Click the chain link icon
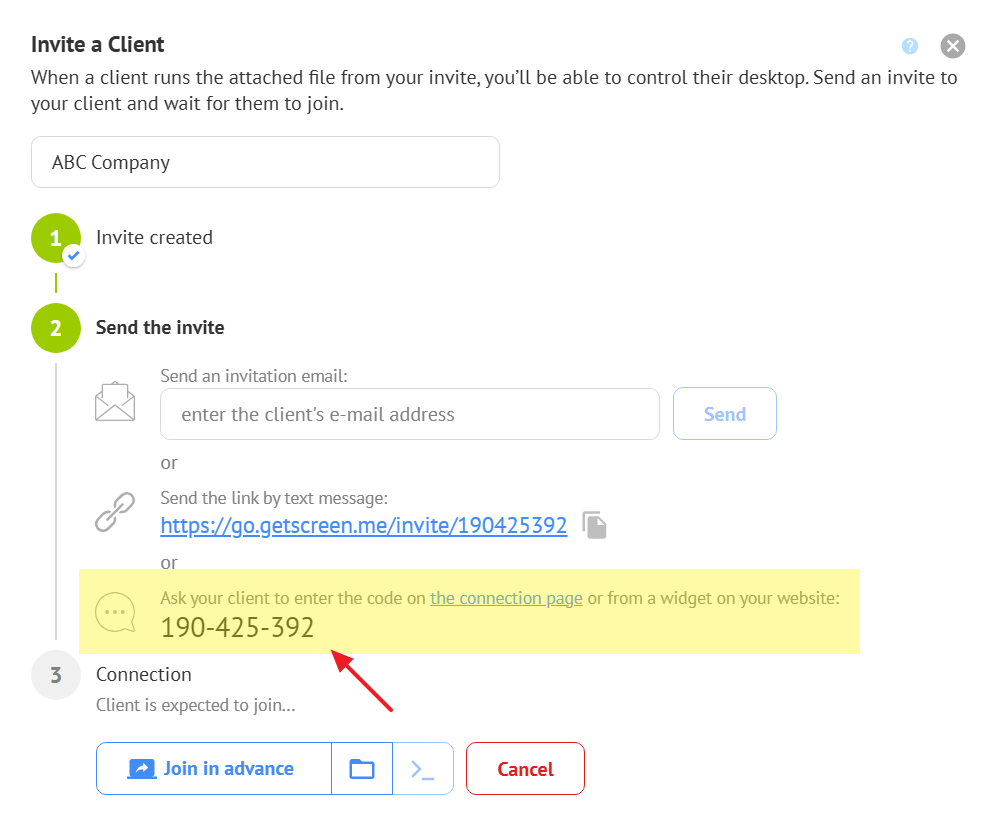Screen dimensions: 1000x826 115,511
